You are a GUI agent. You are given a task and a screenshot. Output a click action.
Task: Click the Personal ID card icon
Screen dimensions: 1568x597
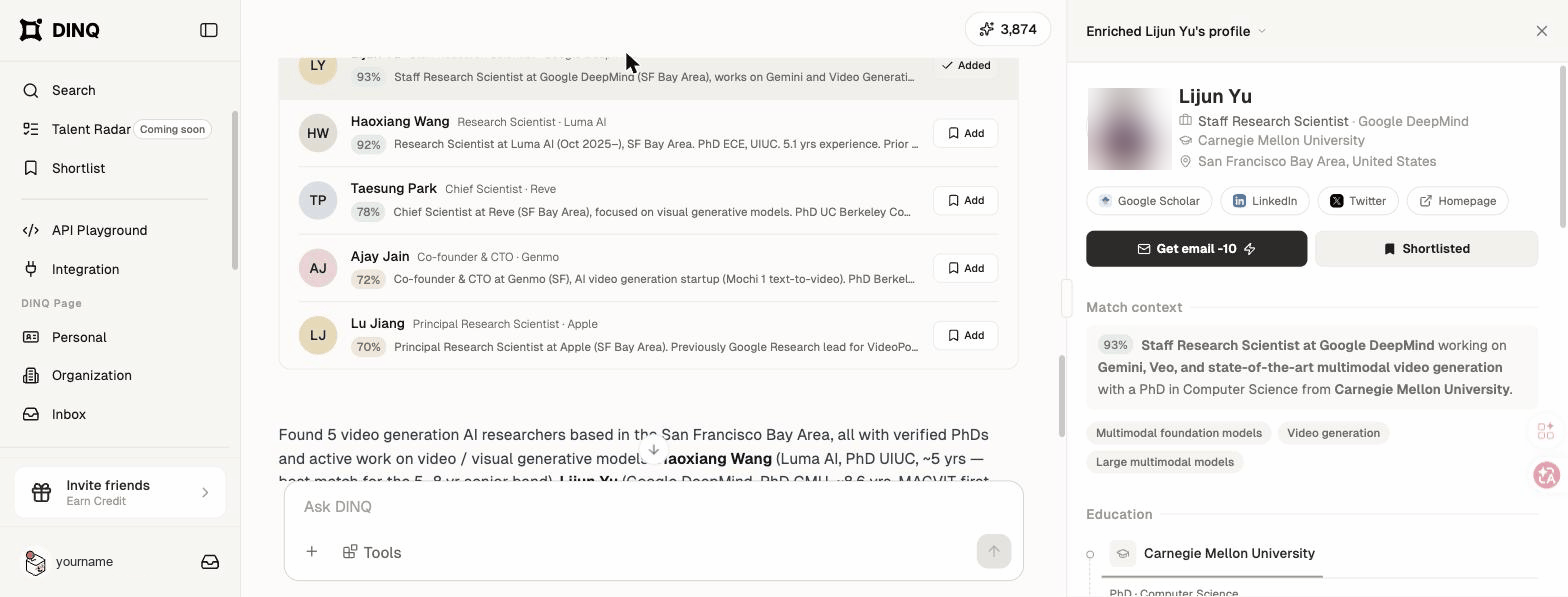(31, 337)
